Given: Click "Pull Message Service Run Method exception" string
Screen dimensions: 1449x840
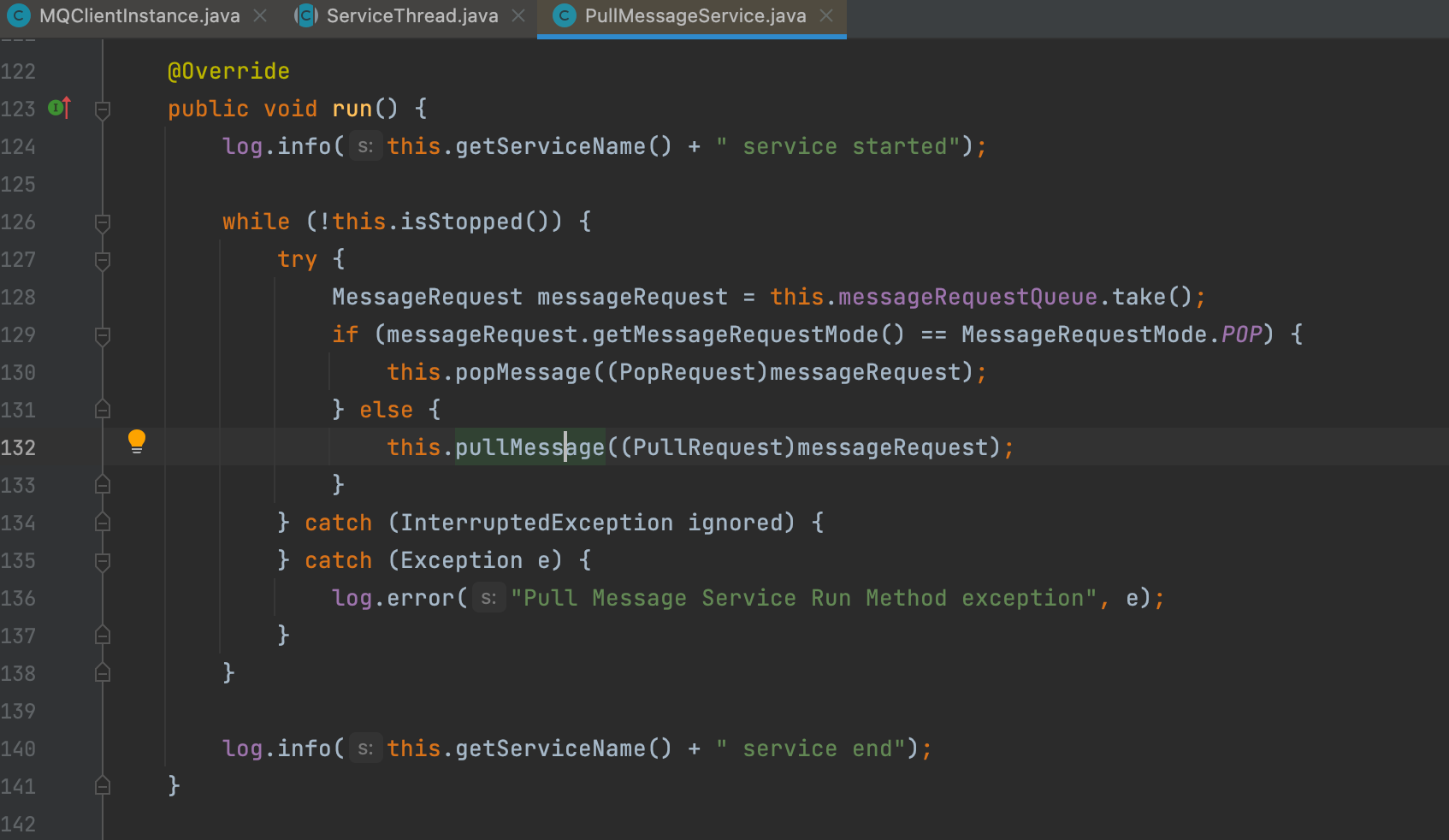Looking at the screenshot, I should click(804, 598).
